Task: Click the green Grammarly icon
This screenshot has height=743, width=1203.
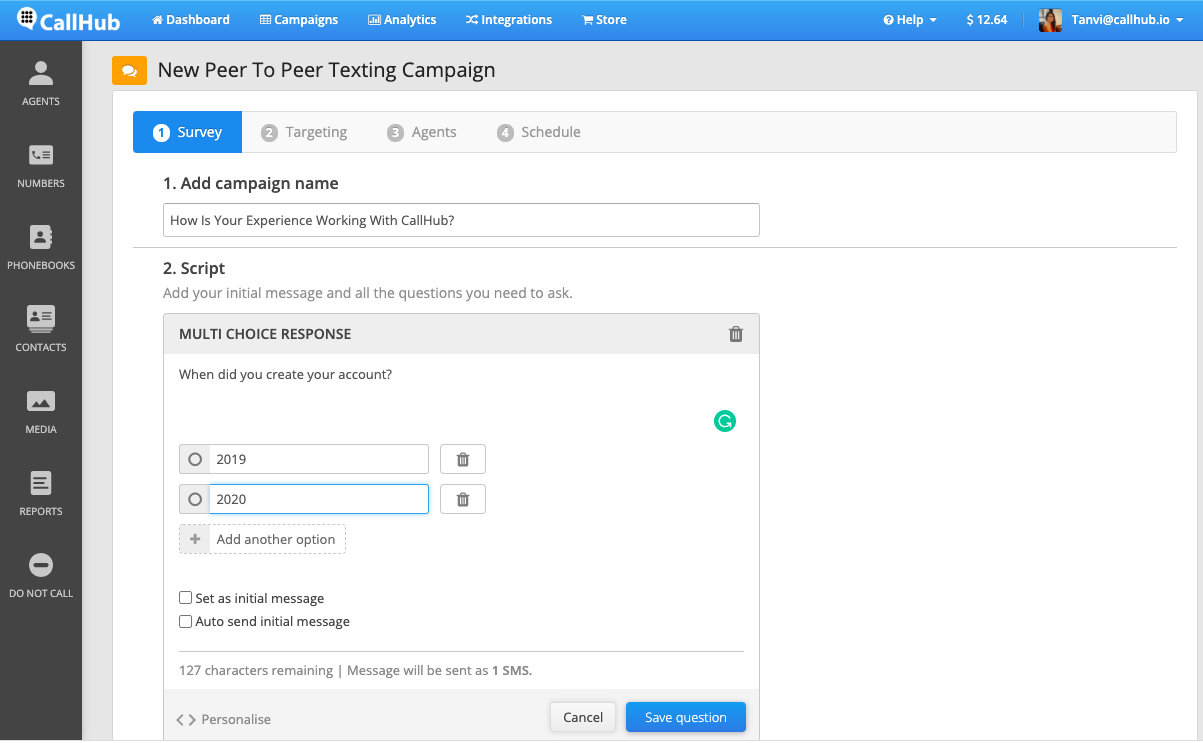Action: click(x=724, y=422)
